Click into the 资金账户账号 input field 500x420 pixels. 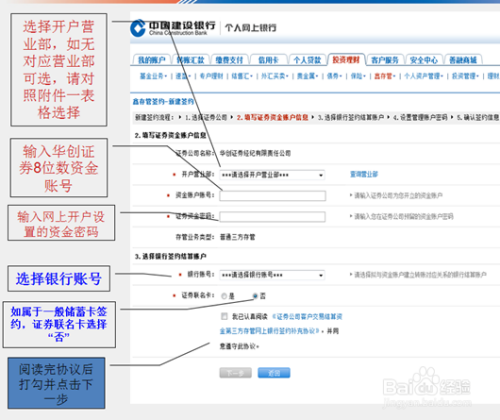click(x=273, y=196)
